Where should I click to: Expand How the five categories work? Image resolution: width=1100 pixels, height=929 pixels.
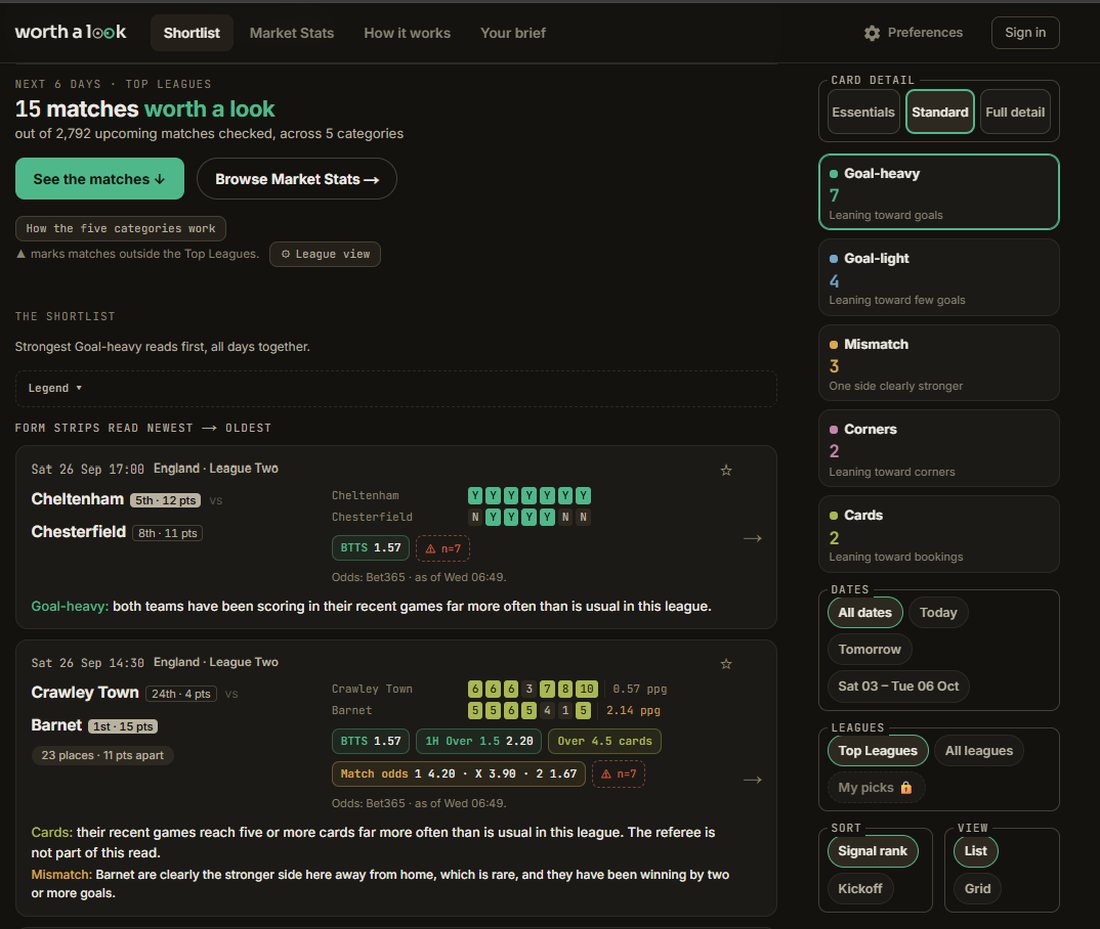[x=121, y=229]
